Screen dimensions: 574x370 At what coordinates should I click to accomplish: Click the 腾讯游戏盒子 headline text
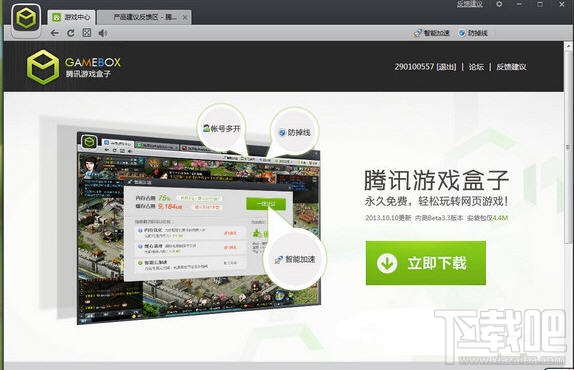click(436, 180)
